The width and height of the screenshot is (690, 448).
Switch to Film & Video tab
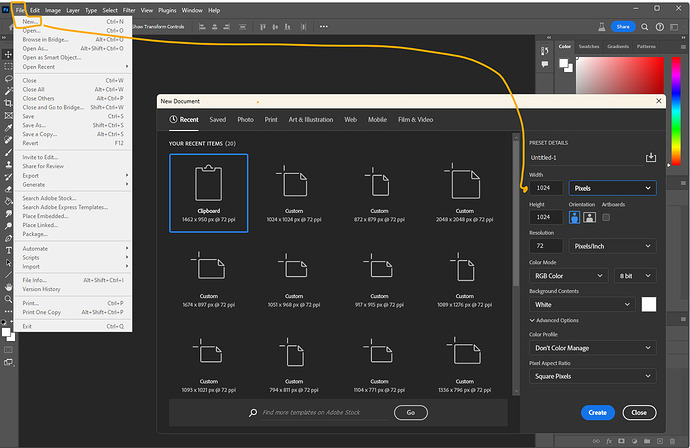(x=415, y=119)
